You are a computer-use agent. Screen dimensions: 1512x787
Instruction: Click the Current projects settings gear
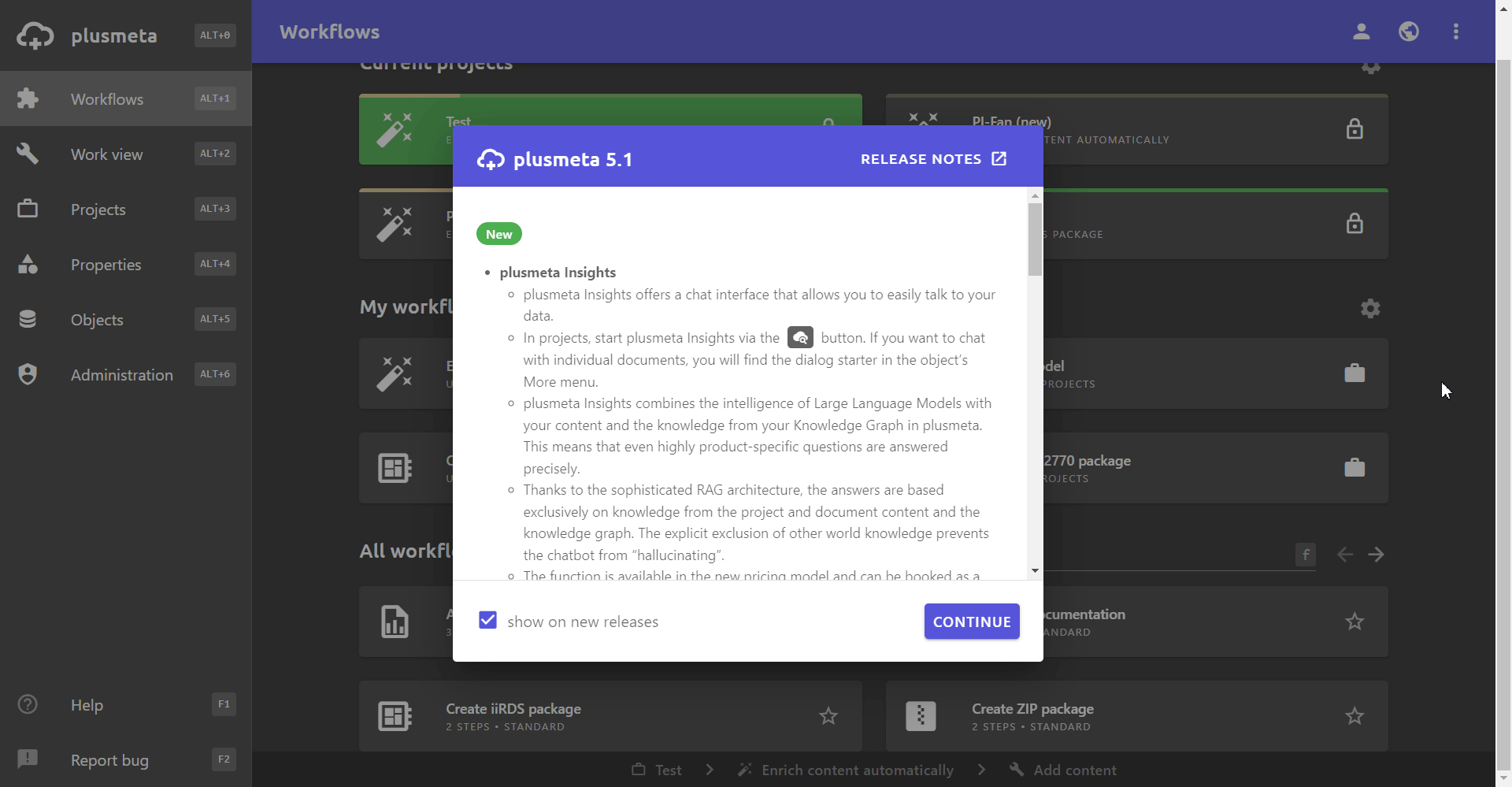(1370, 66)
